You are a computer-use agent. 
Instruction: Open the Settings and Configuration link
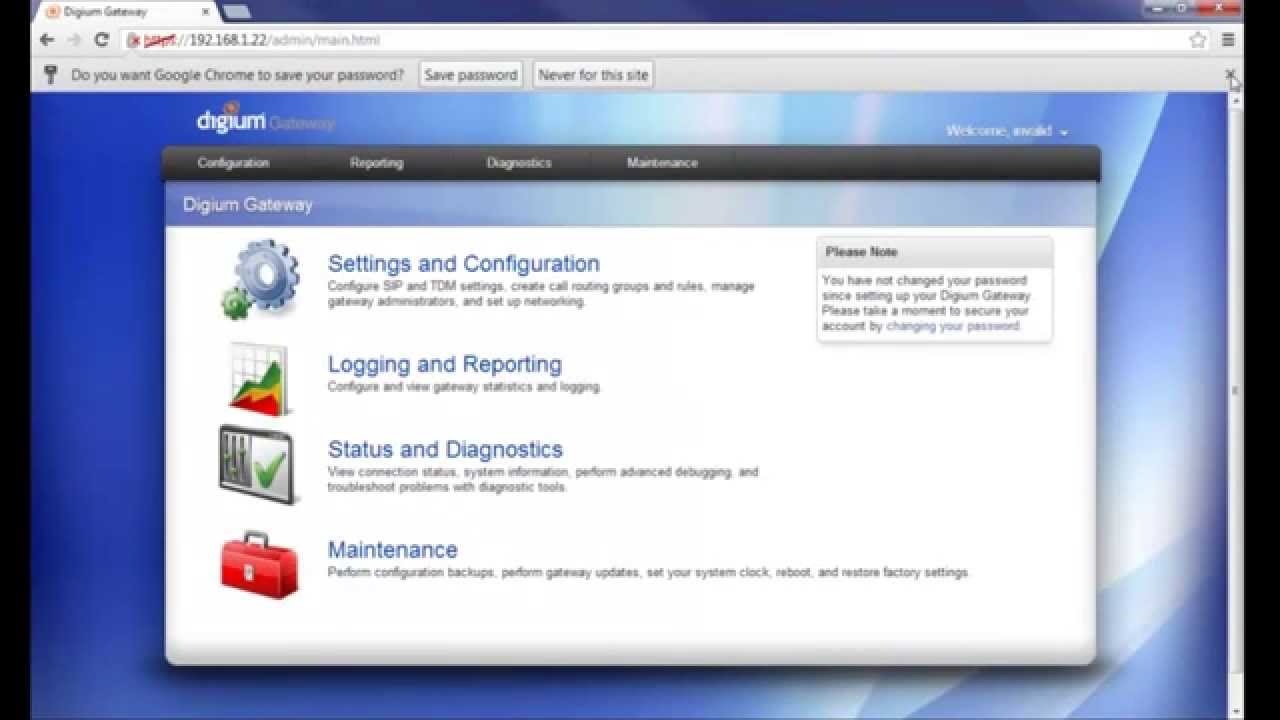464,264
